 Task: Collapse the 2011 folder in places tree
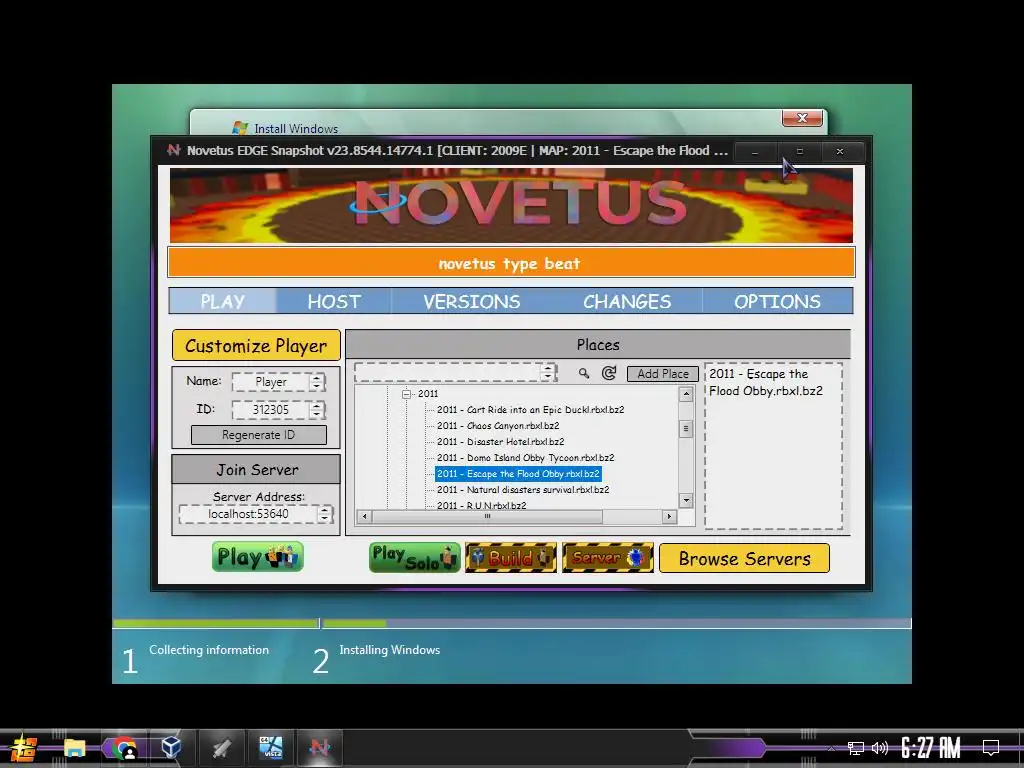(x=406, y=394)
